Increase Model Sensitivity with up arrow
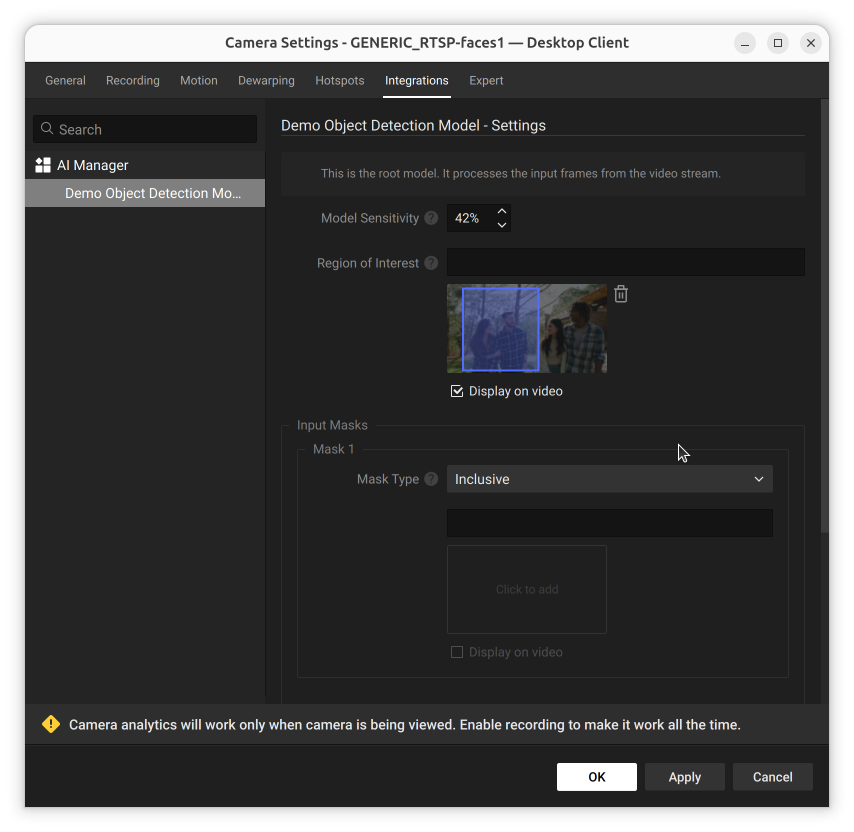 coord(502,211)
